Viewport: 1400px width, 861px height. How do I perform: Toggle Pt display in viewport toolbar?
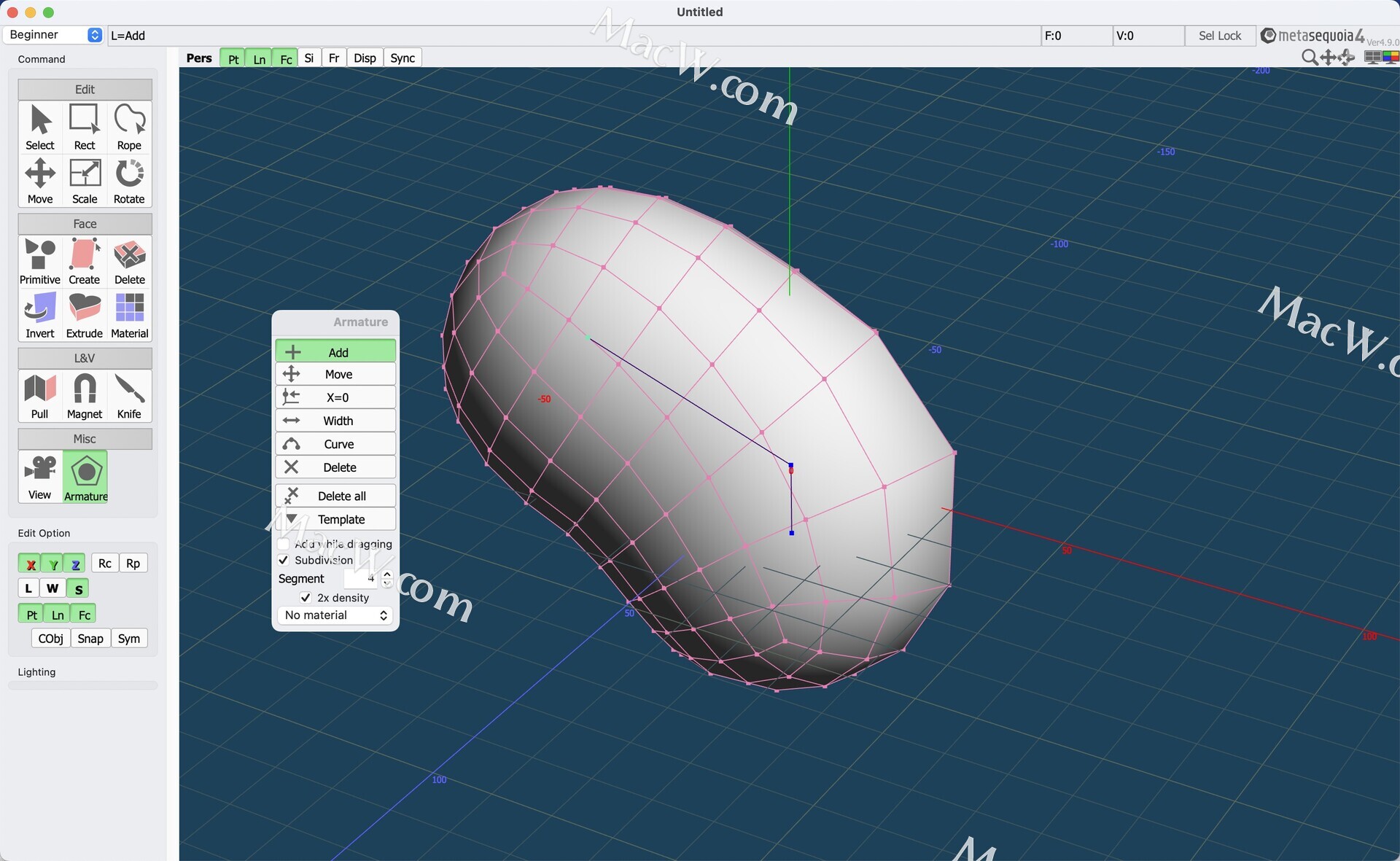pos(233,58)
